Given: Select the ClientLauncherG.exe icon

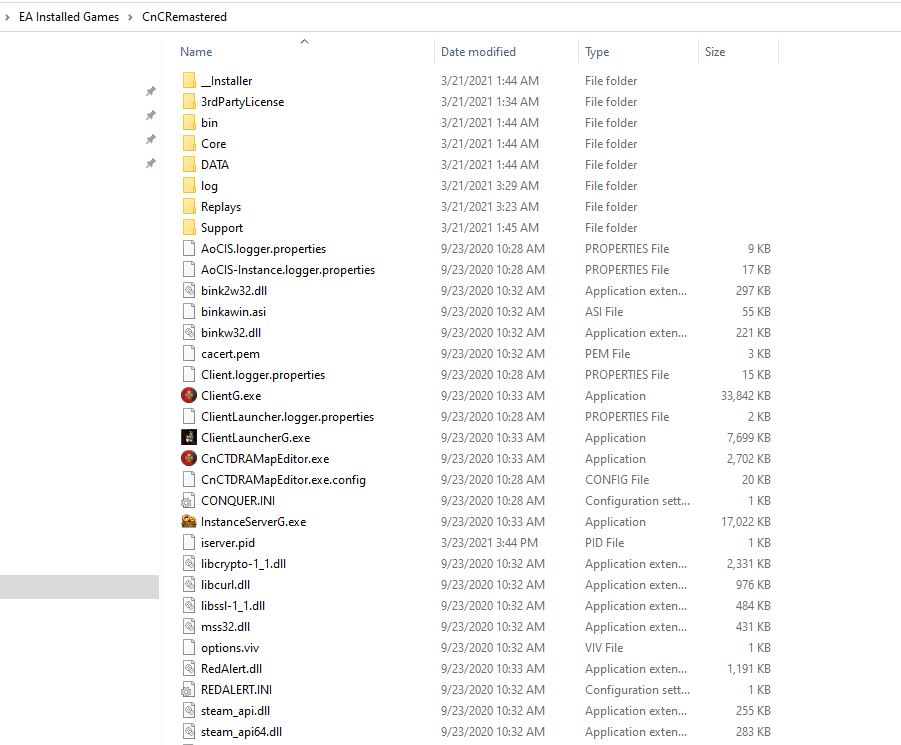Looking at the screenshot, I should (x=189, y=438).
